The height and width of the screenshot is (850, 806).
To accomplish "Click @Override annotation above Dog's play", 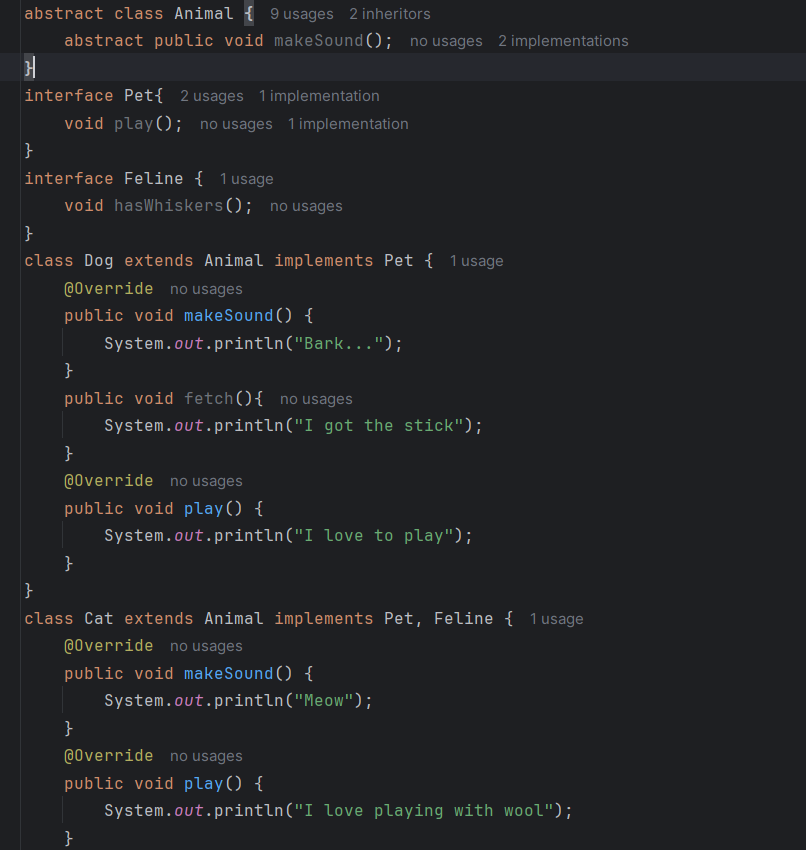I will tap(109, 481).
